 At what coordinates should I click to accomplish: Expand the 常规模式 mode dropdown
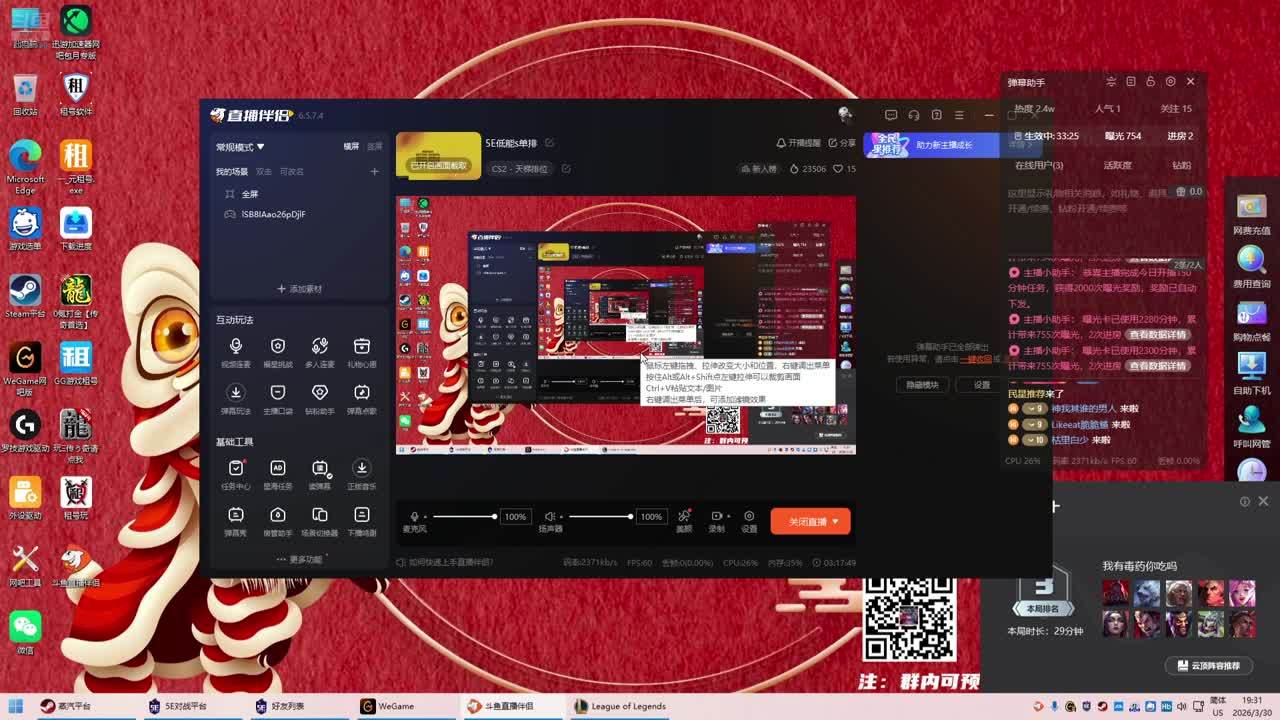[x=240, y=147]
